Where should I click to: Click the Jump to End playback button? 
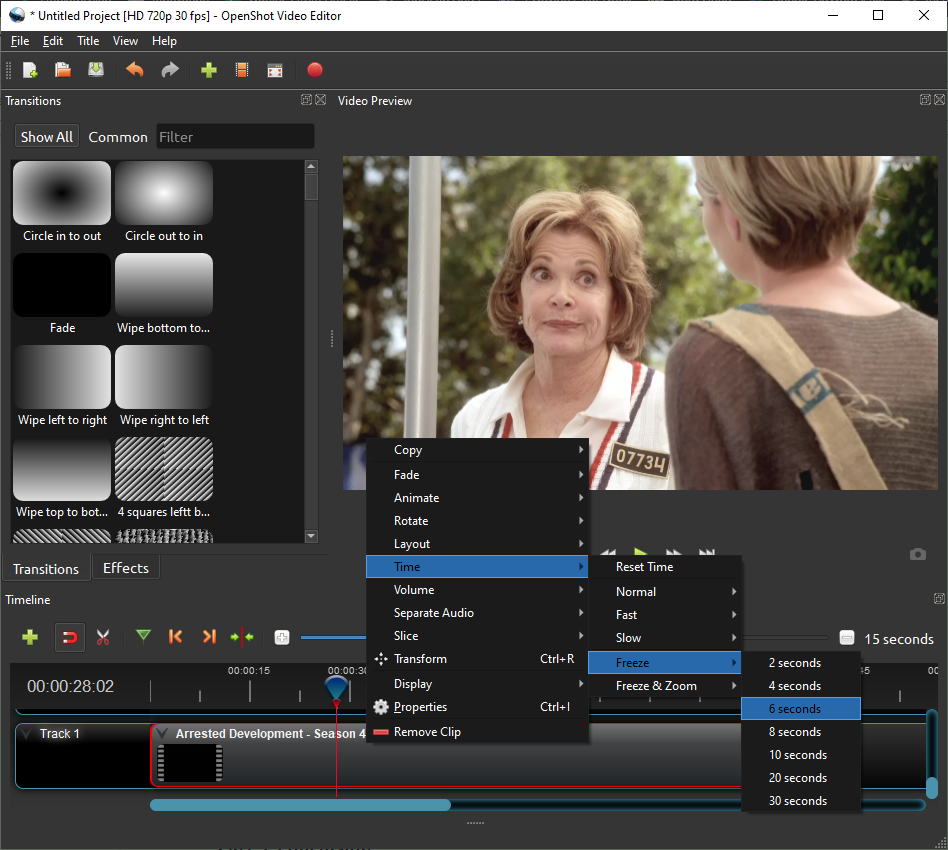(707, 552)
